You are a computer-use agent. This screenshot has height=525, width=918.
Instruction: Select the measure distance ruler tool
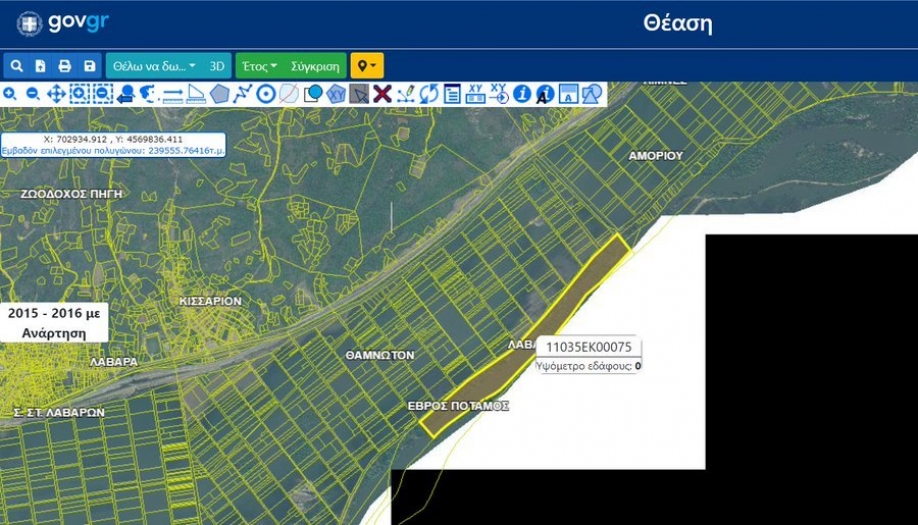coord(172,94)
